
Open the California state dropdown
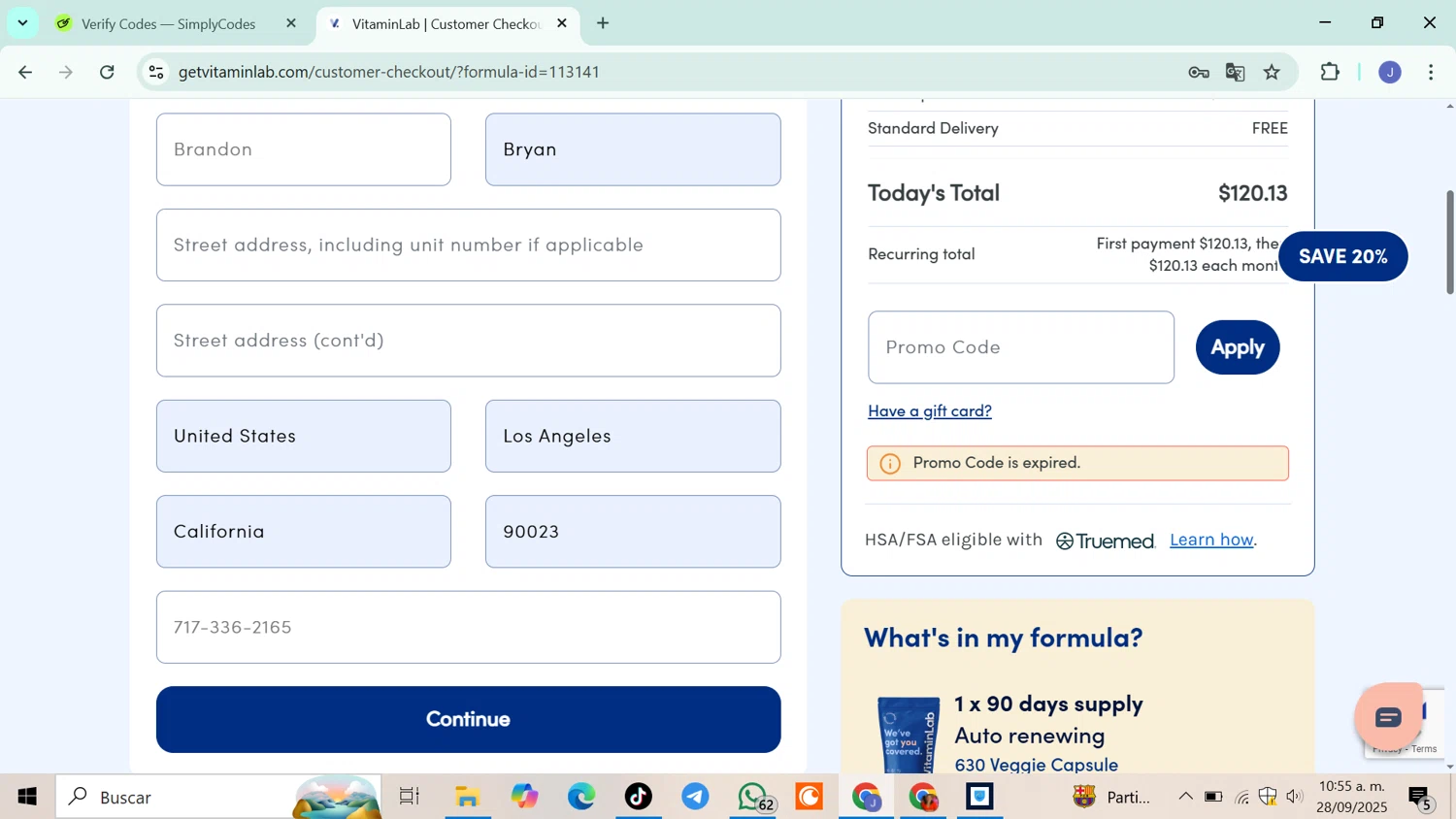[304, 532]
